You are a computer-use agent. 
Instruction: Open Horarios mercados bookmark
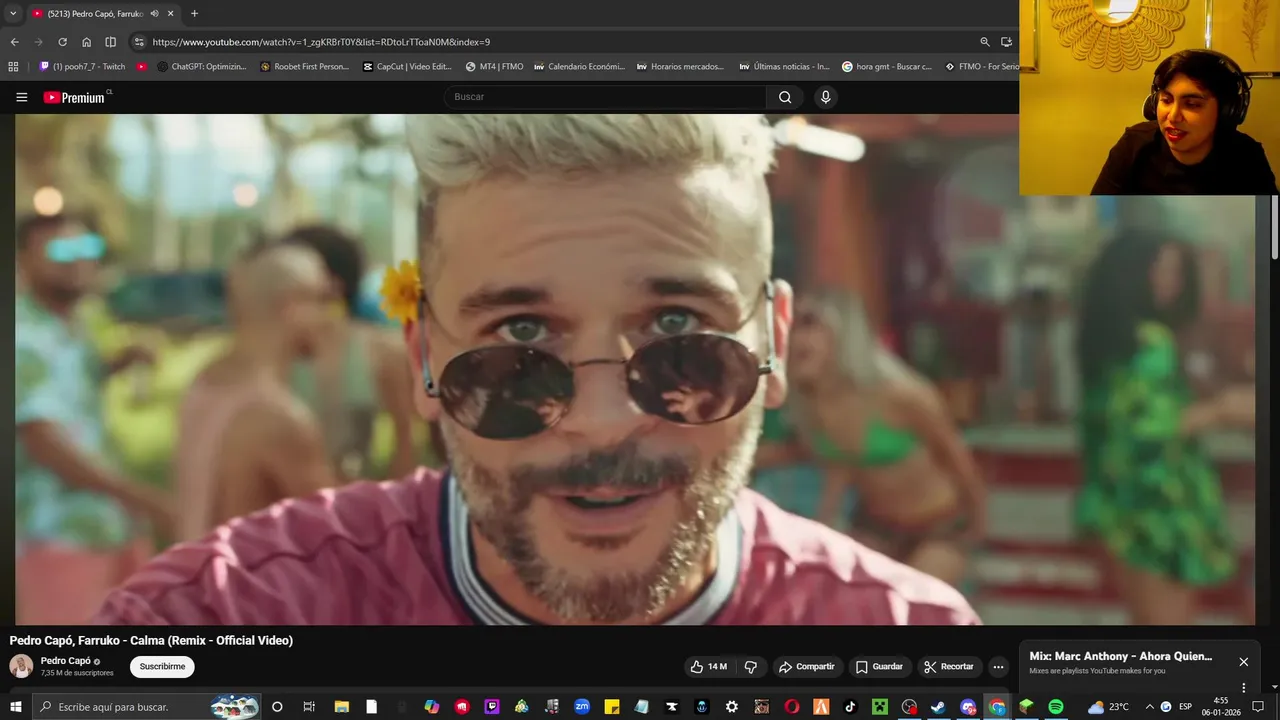pos(680,67)
